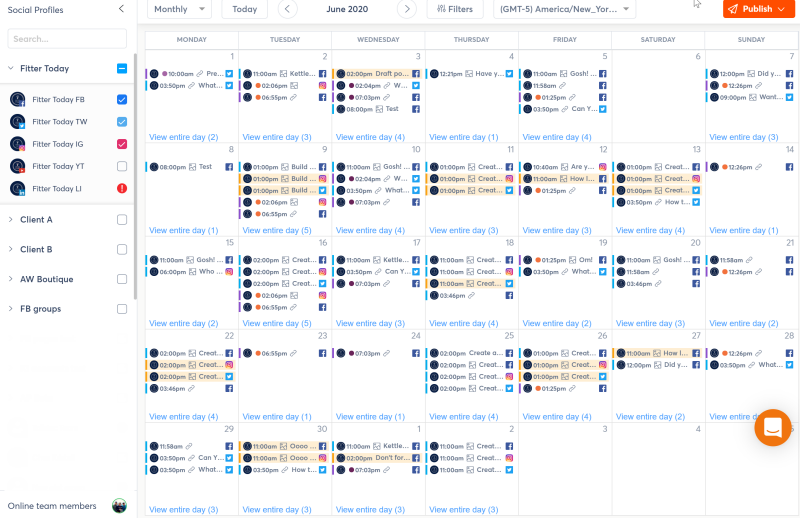
Task: Click the Today button
Action: pyautogui.click(x=245, y=9)
